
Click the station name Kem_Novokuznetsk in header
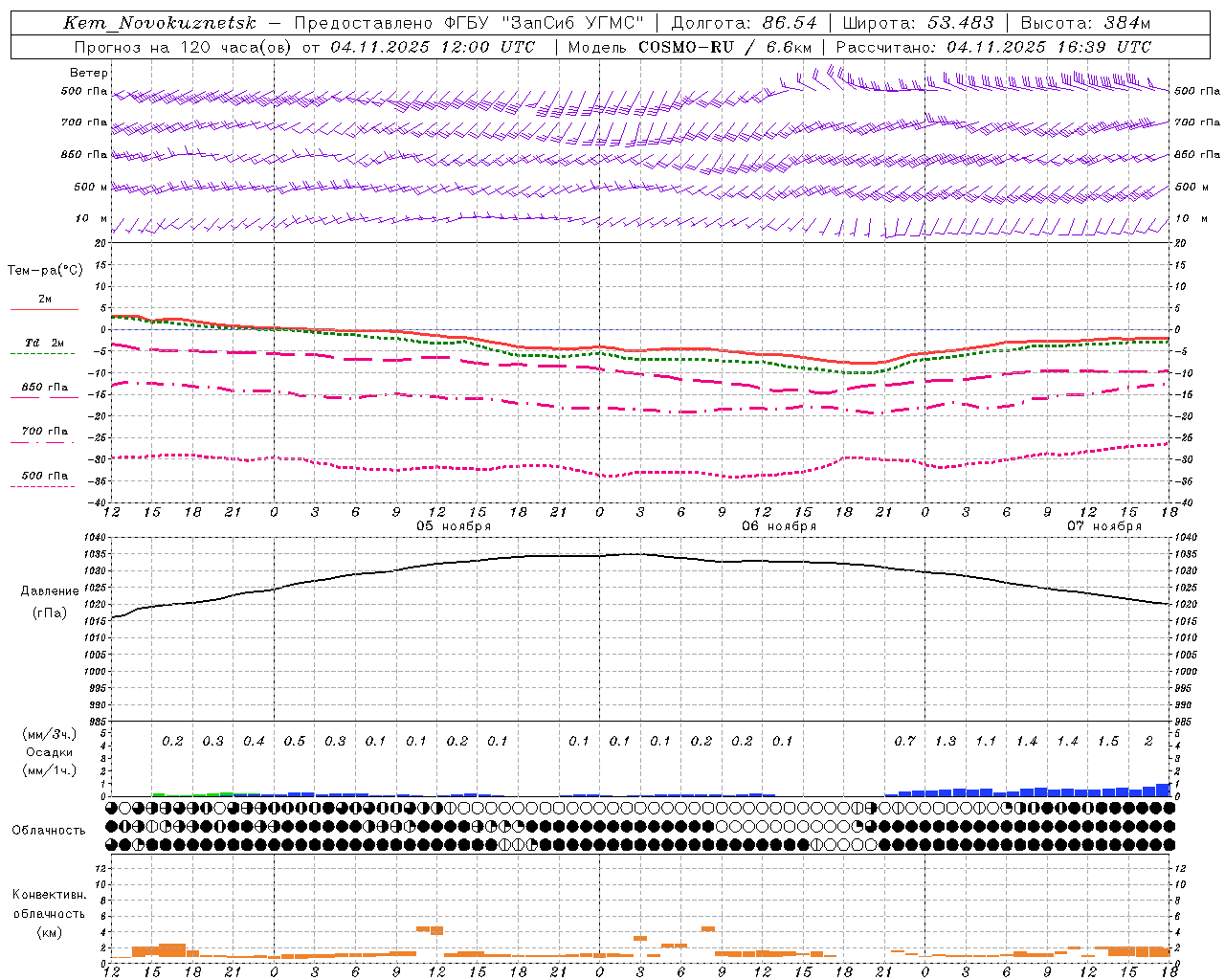click(x=160, y=23)
